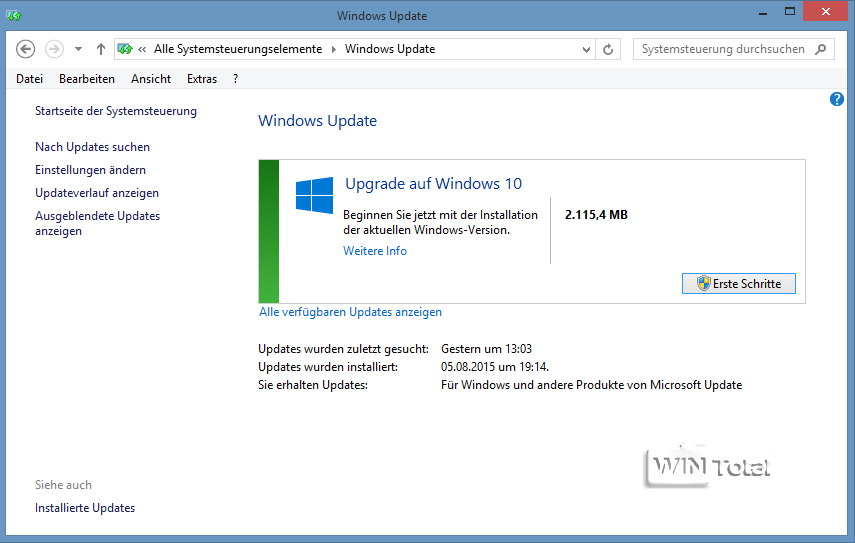Close the Windows Update window
The image size is (855, 543).
826,11
